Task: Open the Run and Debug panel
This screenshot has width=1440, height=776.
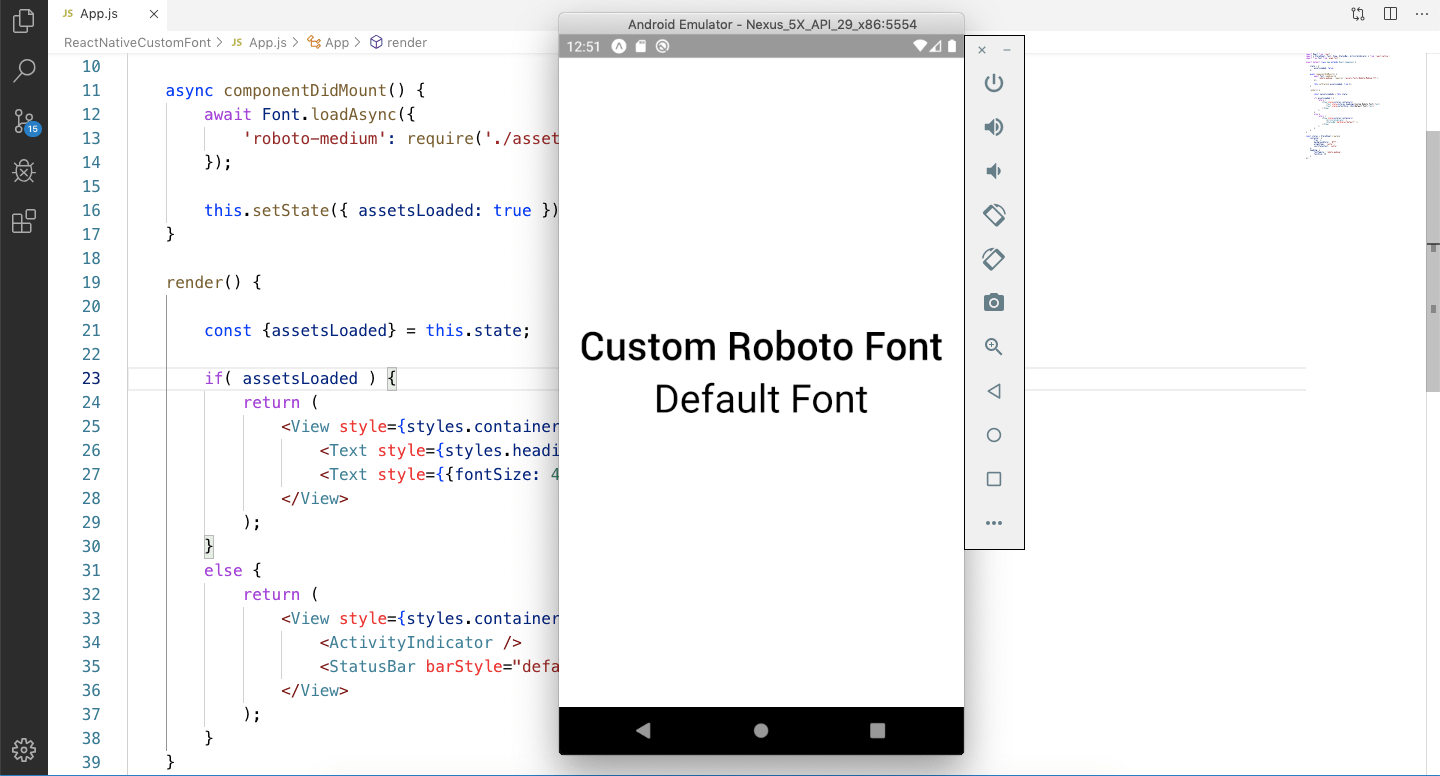Action: point(24,170)
